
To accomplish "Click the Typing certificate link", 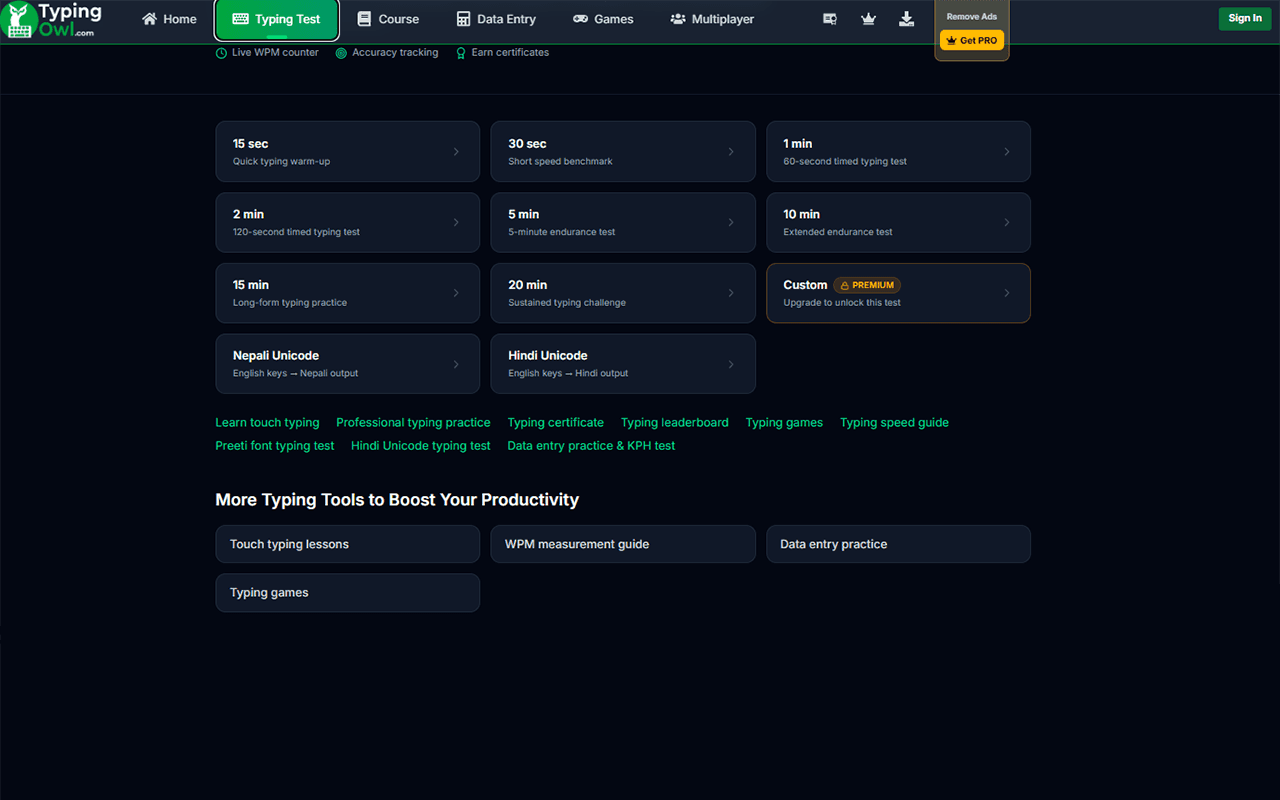I will pos(555,423).
